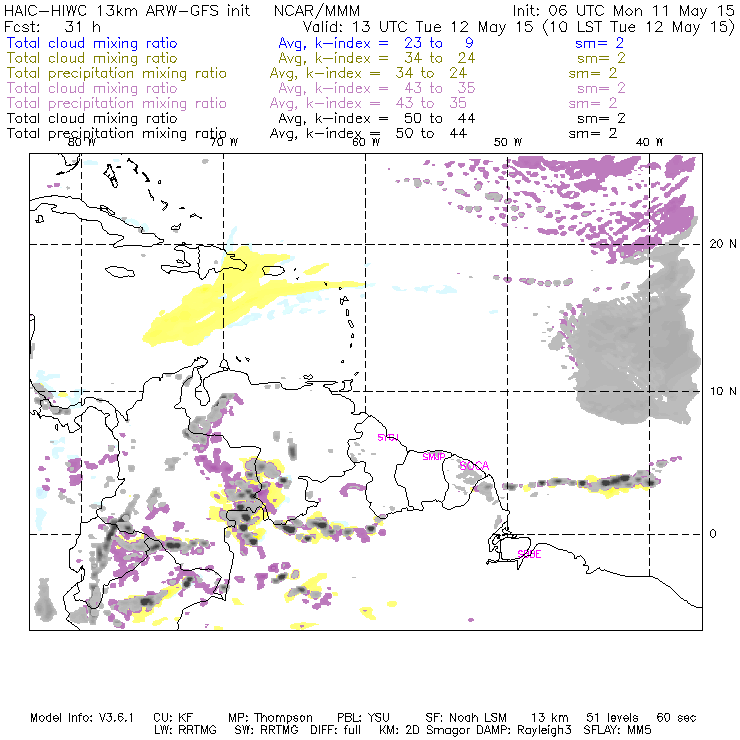Viewport: 740px width, 740px height.
Task: Click the olive 'Total precipitation mixing ratio' legend text
Action: coord(117,74)
